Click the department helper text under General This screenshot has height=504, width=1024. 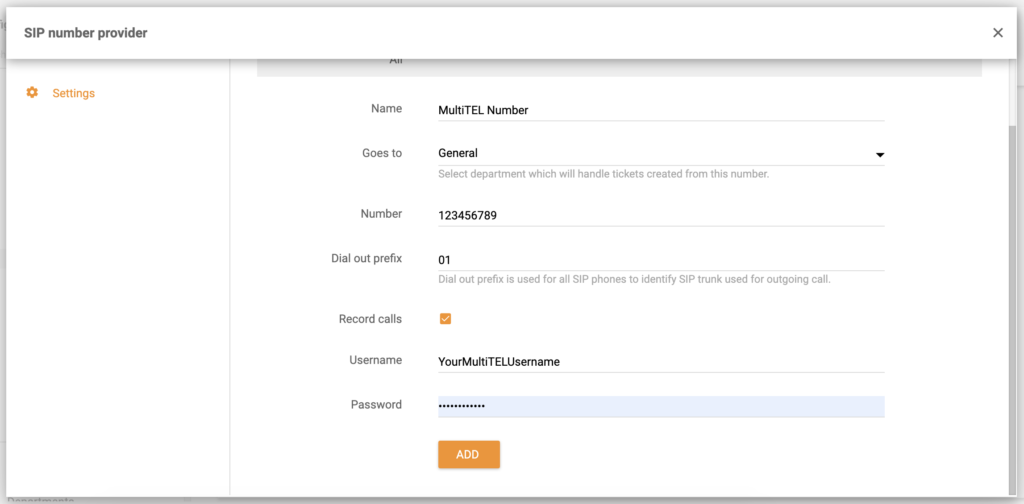pyautogui.click(x=603, y=174)
